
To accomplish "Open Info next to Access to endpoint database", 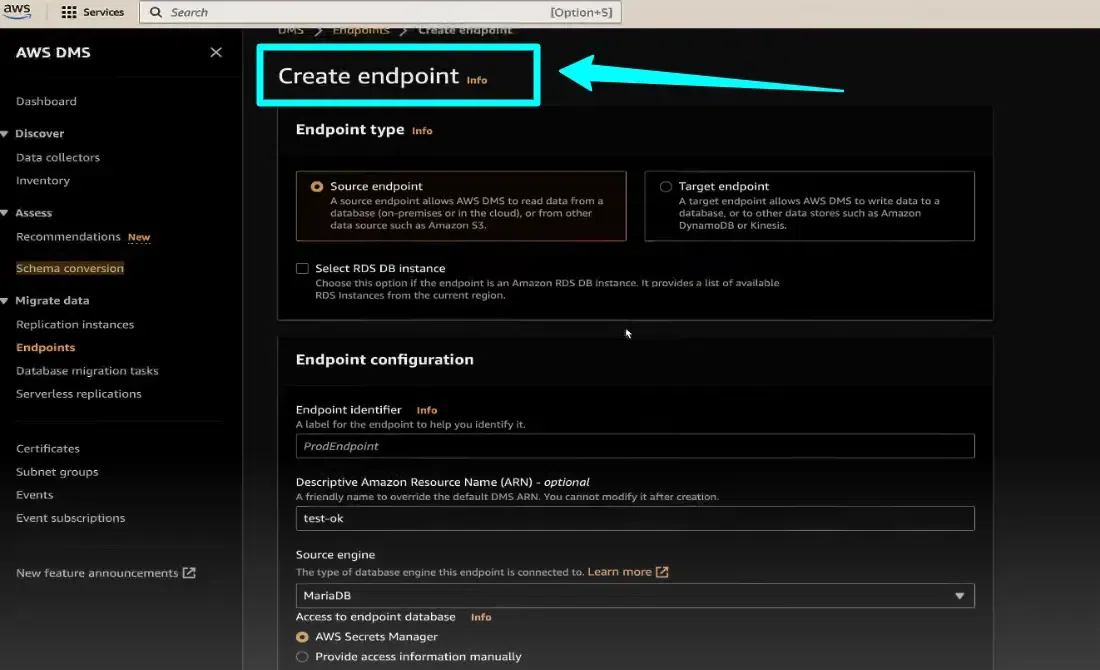I will (481, 617).
